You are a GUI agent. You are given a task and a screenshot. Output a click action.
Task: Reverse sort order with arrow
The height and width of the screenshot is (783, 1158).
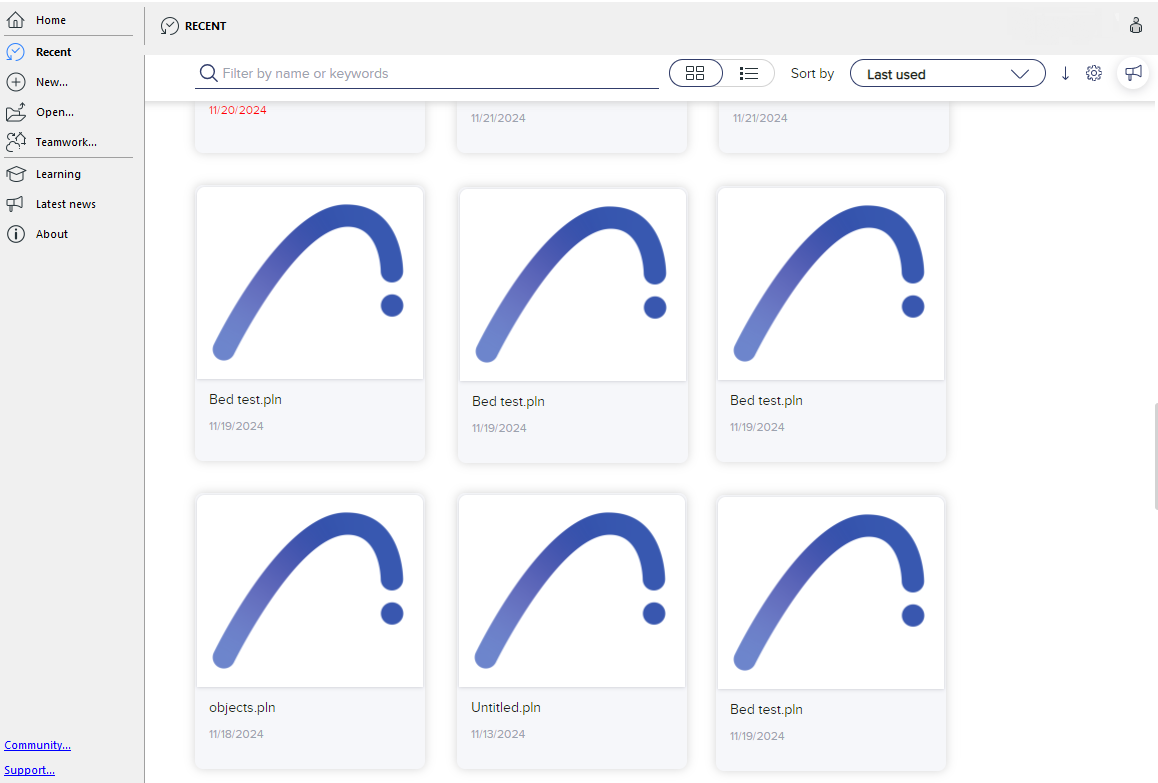(1065, 73)
